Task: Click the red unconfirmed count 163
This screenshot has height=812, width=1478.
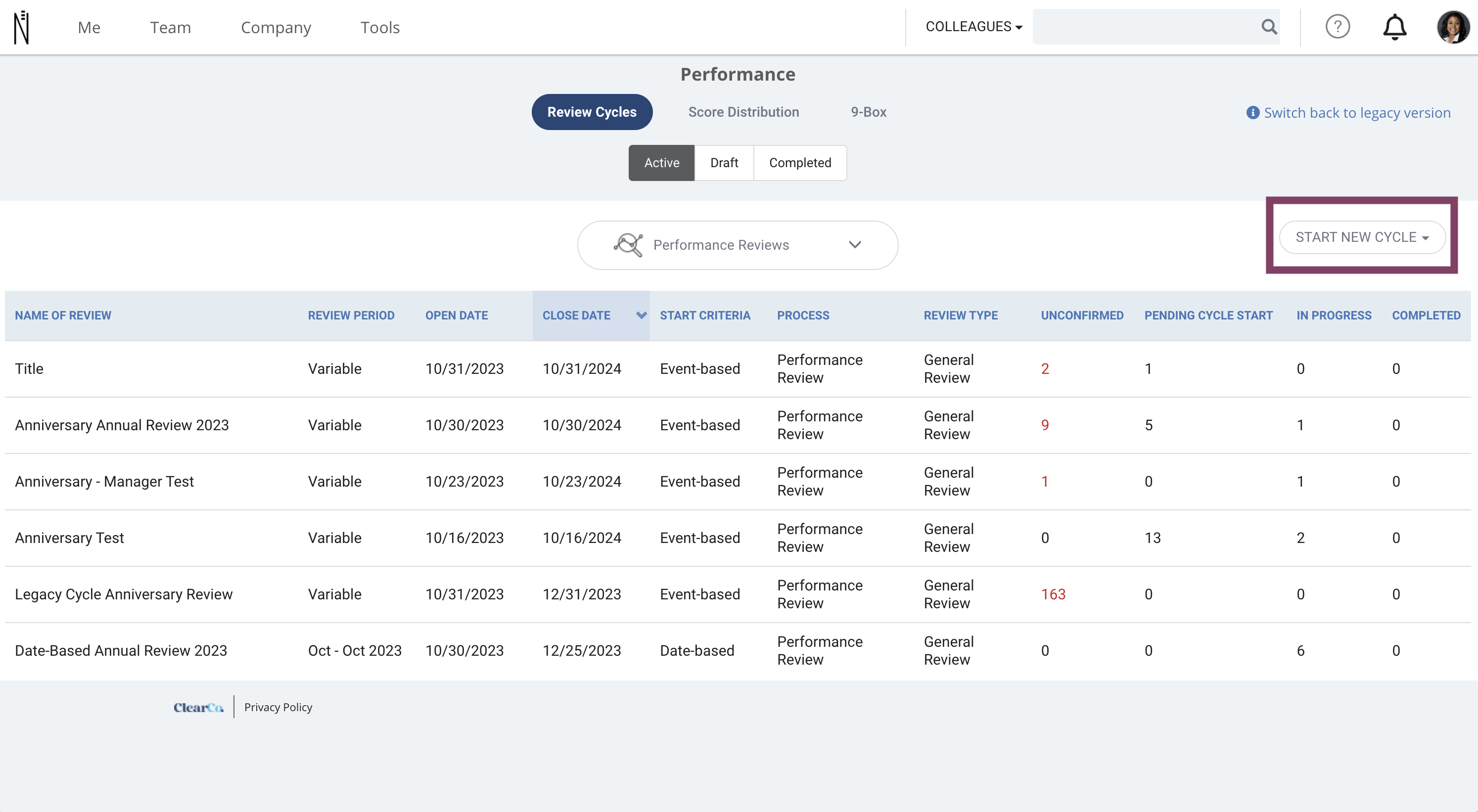Action: pos(1053,594)
